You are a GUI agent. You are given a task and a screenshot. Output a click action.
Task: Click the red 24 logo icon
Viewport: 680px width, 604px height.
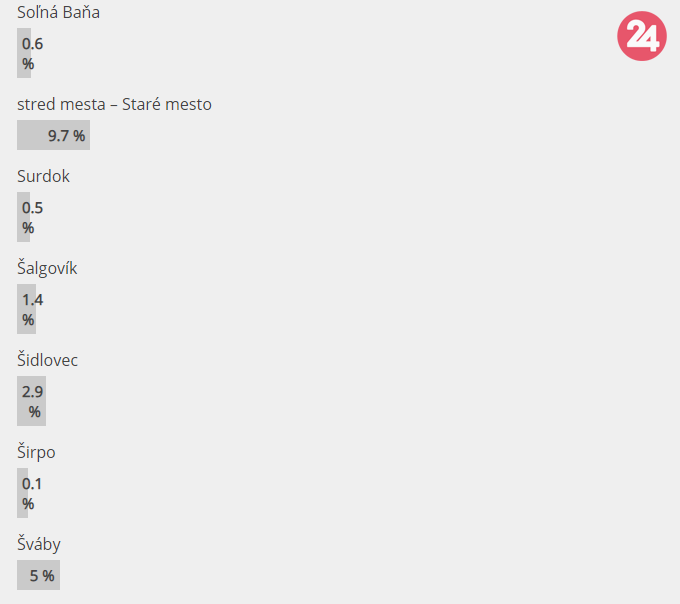point(641,38)
